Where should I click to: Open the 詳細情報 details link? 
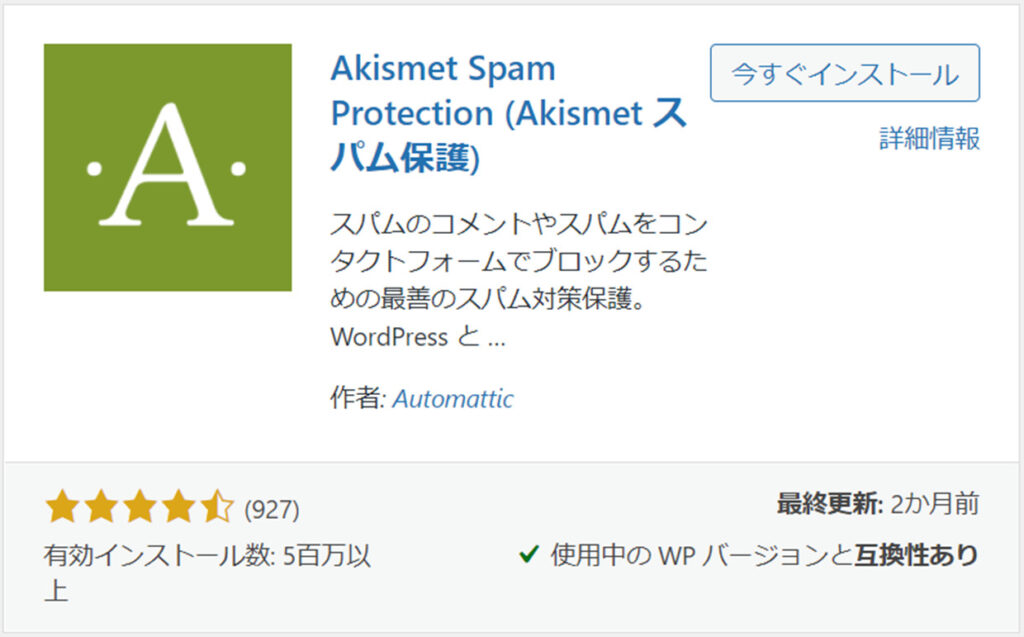929,139
